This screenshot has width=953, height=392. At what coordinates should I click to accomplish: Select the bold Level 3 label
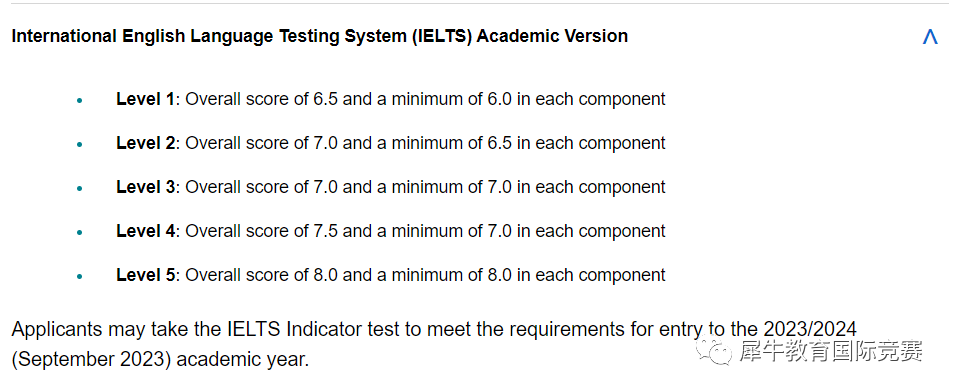(145, 187)
